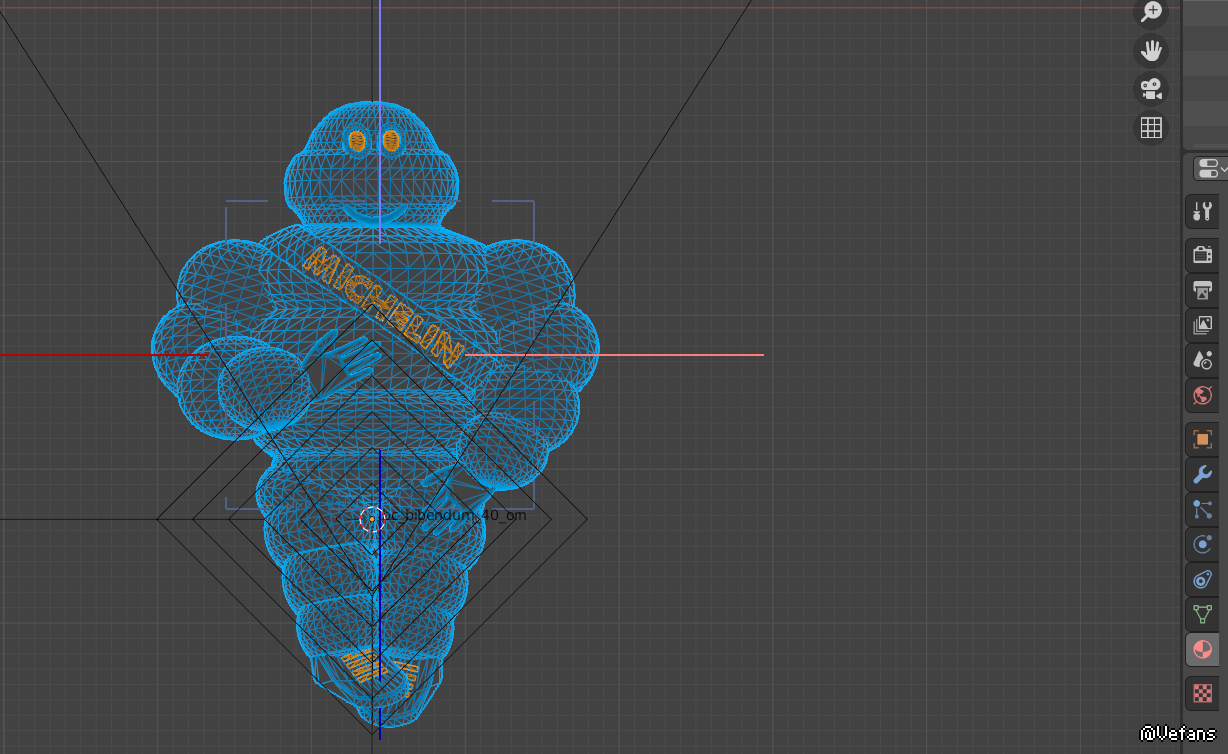Open the Object Data tab (green triangle)
Viewport: 1228px width, 754px height.
tap(1203, 615)
